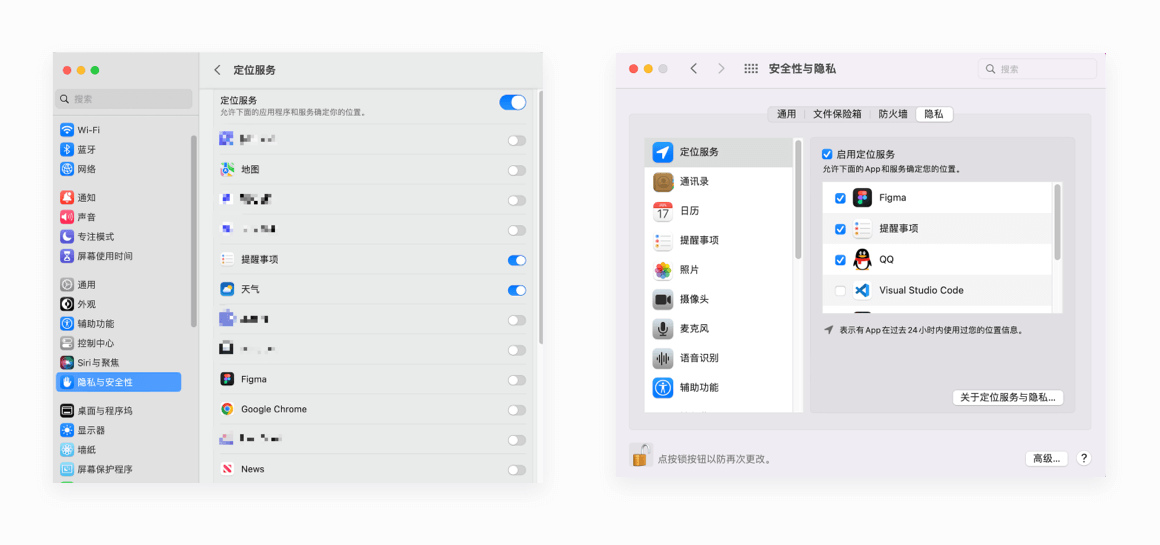Open 关于定位服务与隐私 details

tap(1008, 398)
